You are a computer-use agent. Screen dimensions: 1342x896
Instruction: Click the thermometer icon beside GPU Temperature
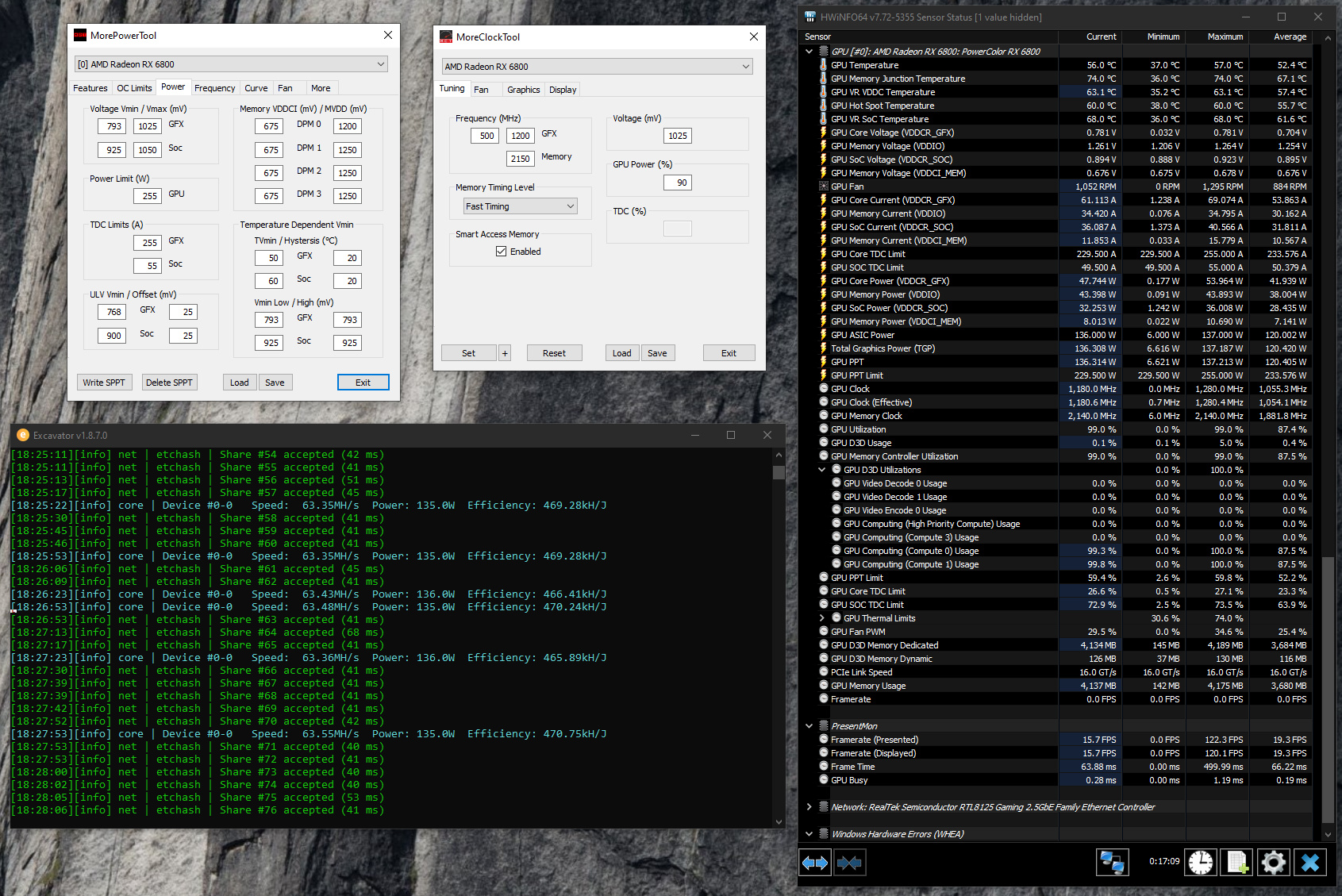point(824,65)
